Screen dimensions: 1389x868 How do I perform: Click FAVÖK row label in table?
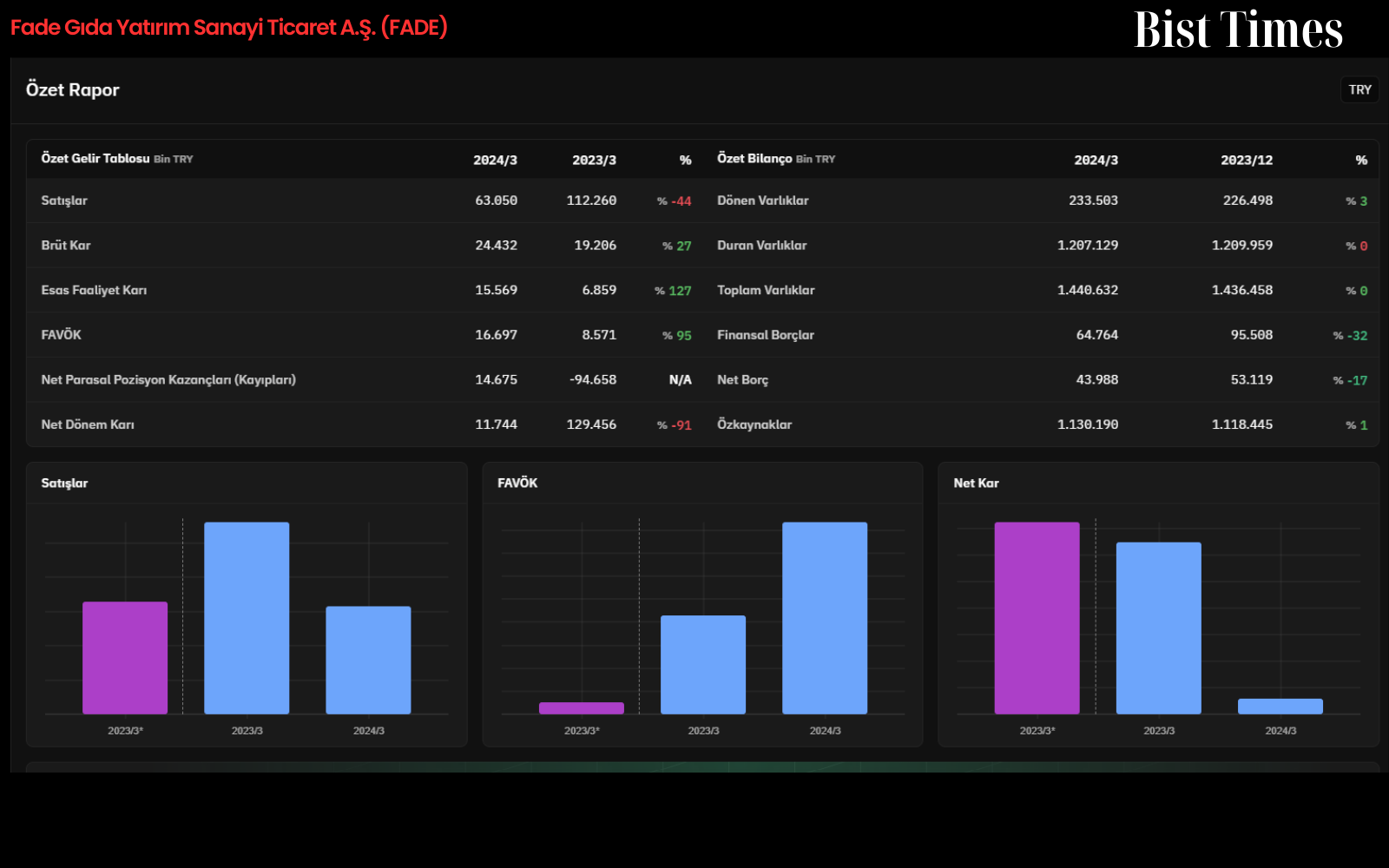pyautogui.click(x=61, y=335)
